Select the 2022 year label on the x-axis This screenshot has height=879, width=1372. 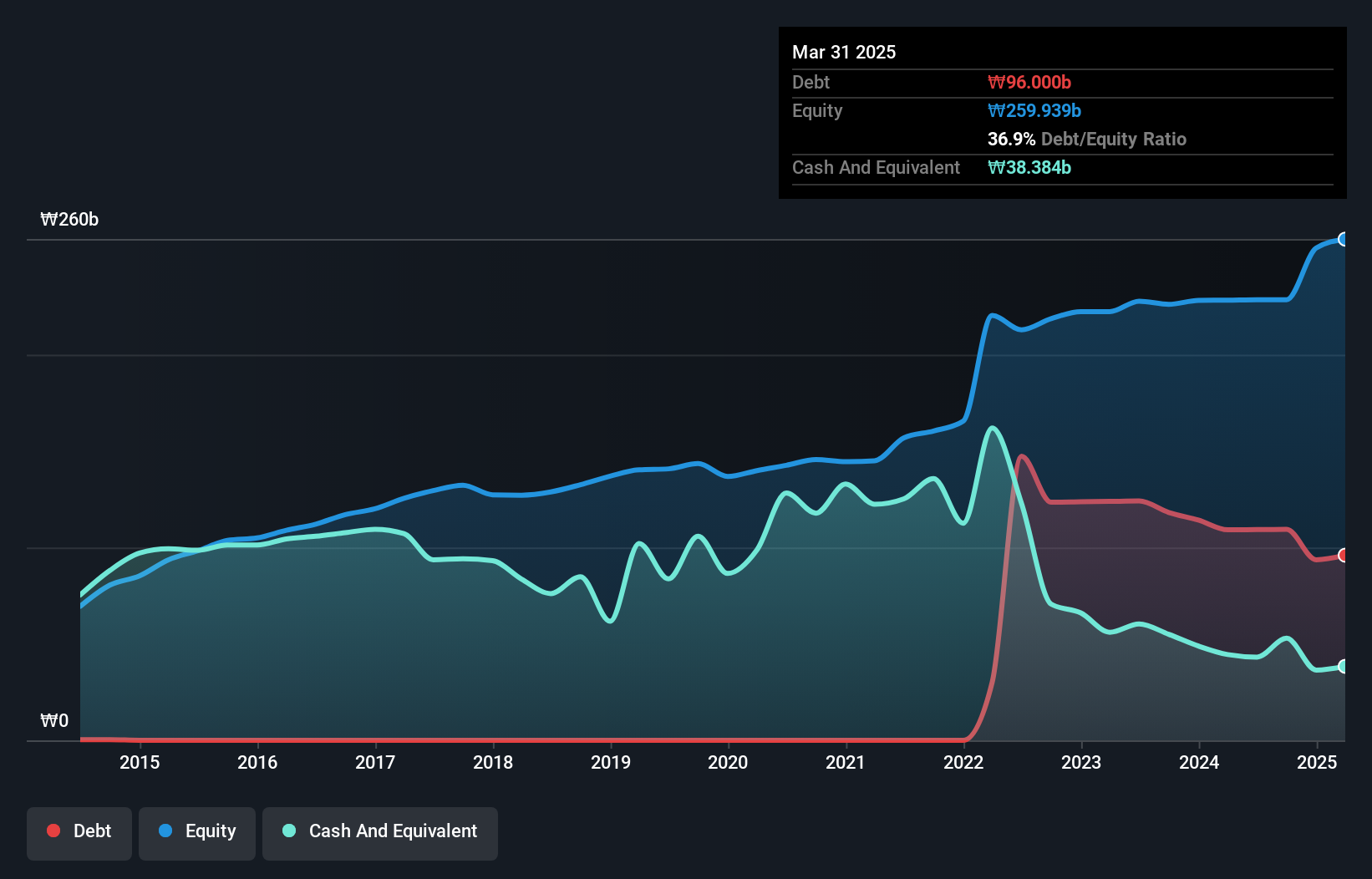963,762
